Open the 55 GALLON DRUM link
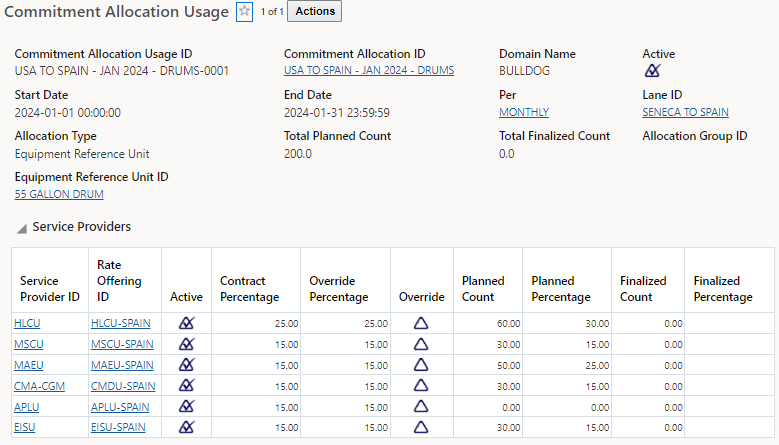 [x=59, y=194]
